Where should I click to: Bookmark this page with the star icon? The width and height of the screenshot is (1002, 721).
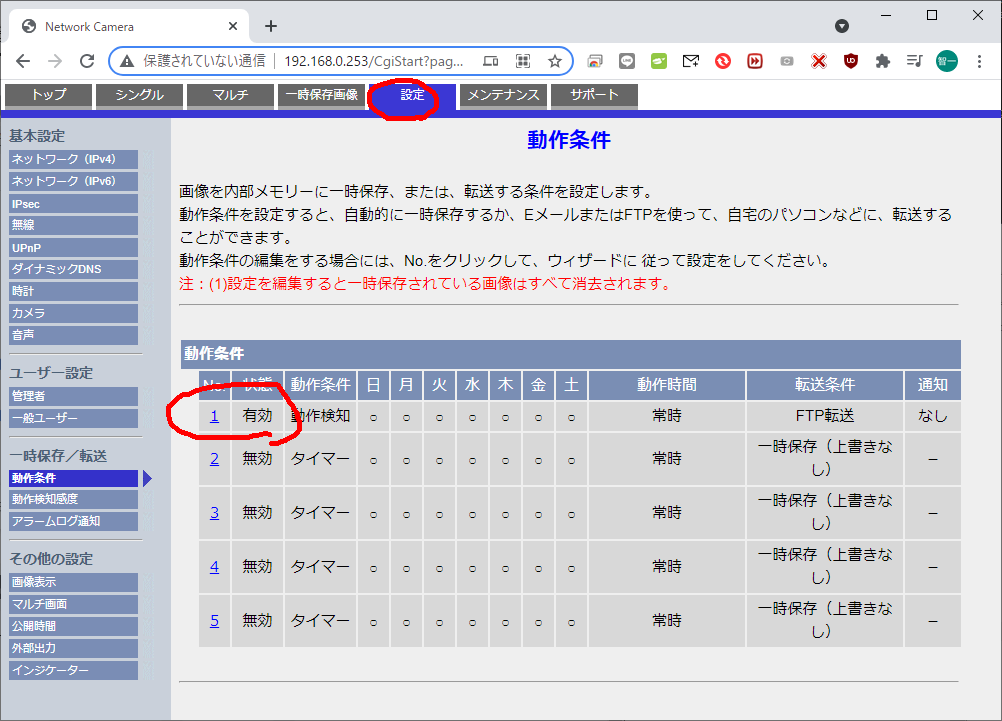point(554,61)
